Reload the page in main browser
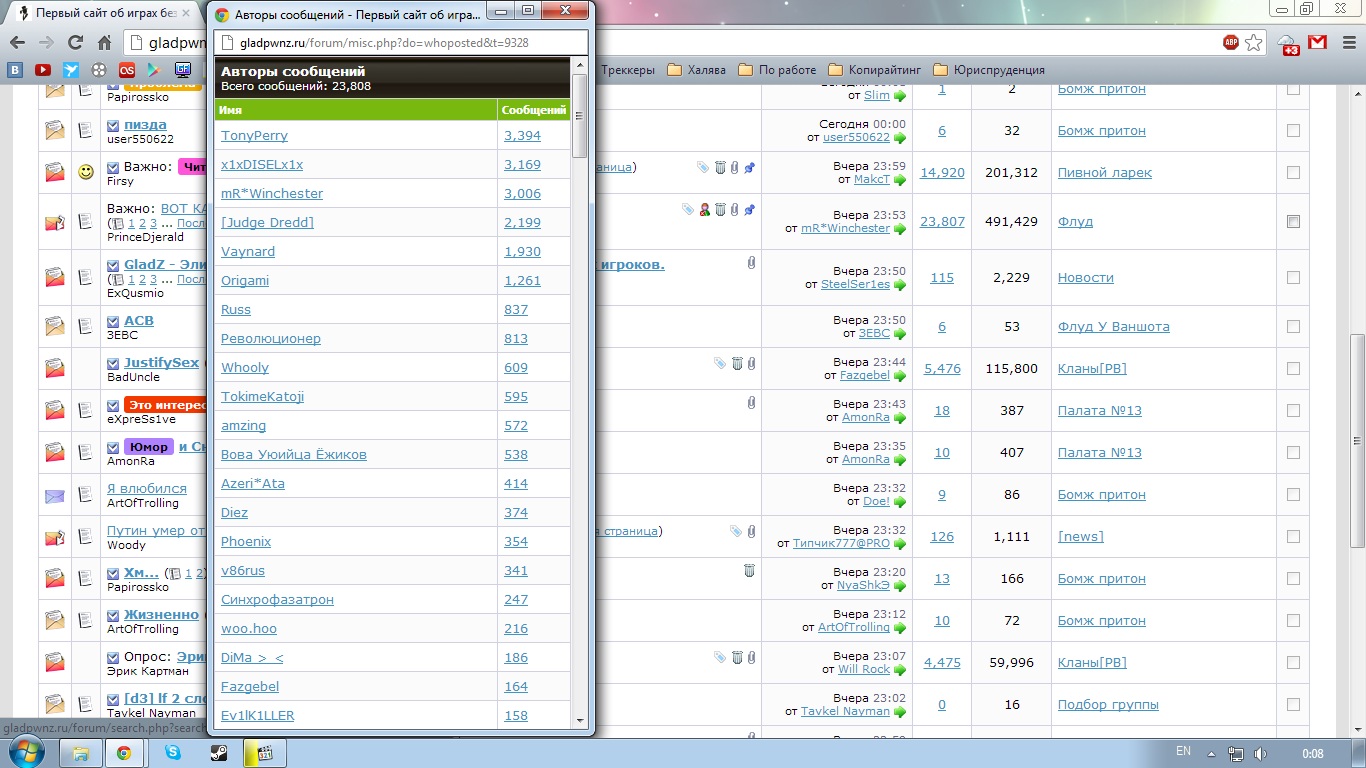Viewport: 1366px width, 768px height. (x=74, y=42)
